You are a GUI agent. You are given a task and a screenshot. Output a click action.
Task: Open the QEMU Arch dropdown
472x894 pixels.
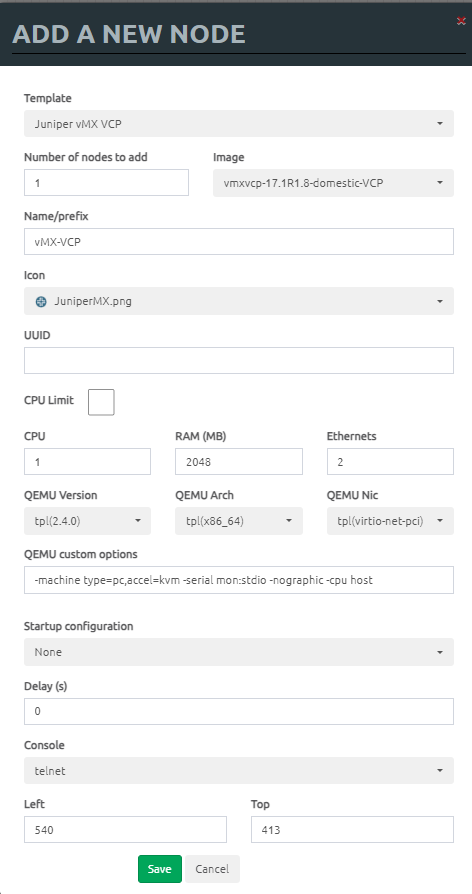[239, 521]
